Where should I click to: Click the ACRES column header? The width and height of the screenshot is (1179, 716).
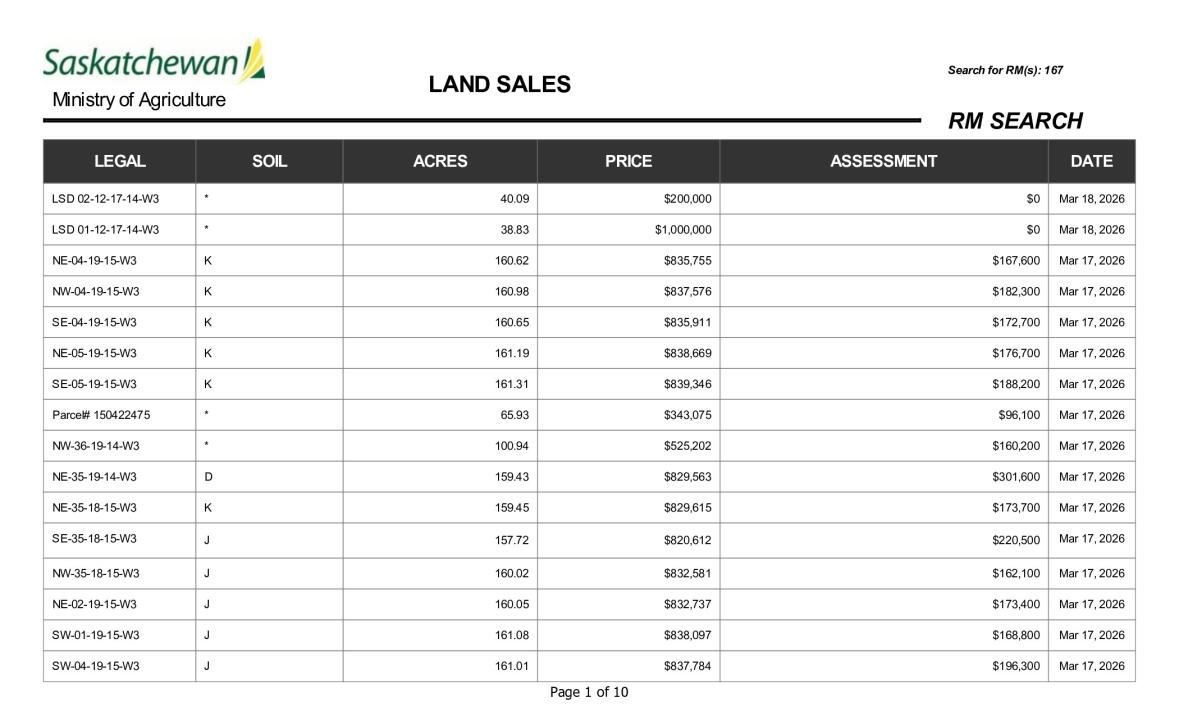coord(440,161)
